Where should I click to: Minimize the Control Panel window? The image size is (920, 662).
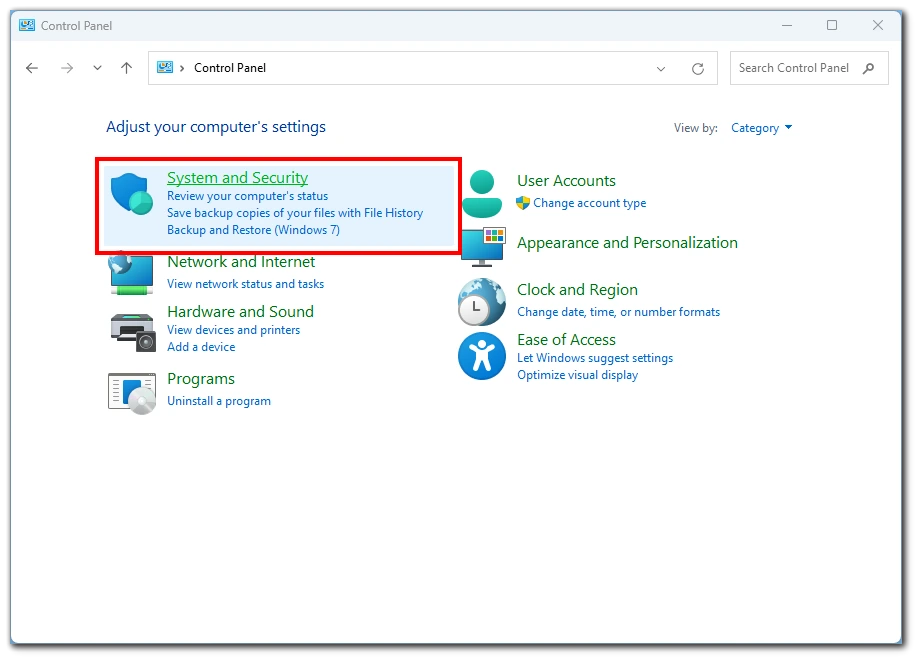(787, 25)
